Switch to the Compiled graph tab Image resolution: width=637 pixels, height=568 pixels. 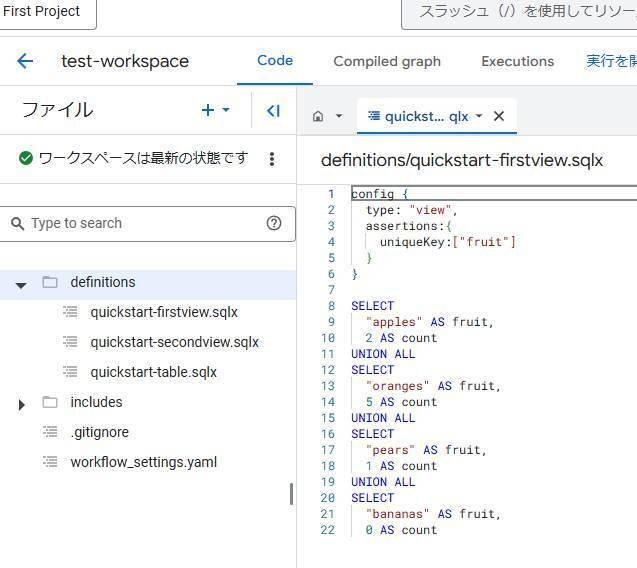387,61
